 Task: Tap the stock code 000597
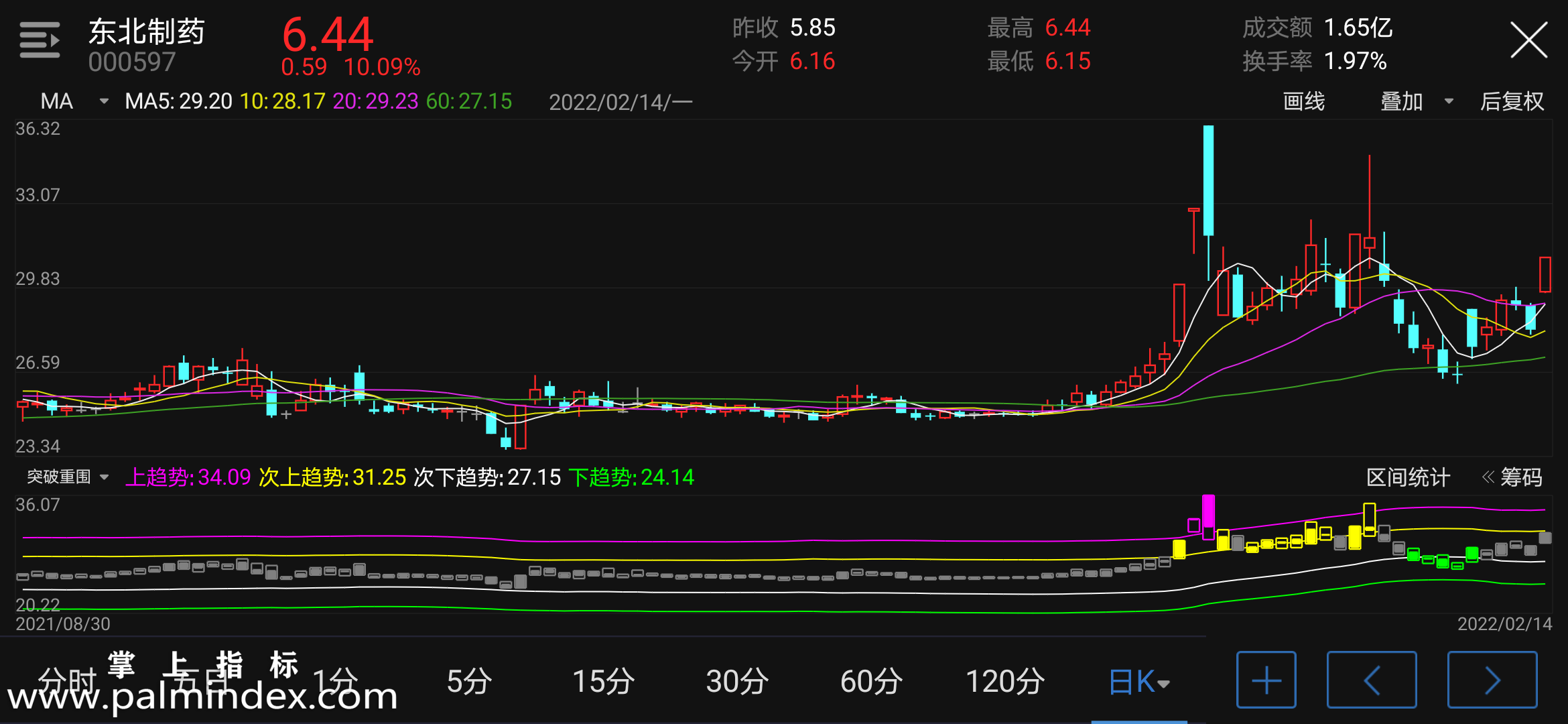point(132,62)
